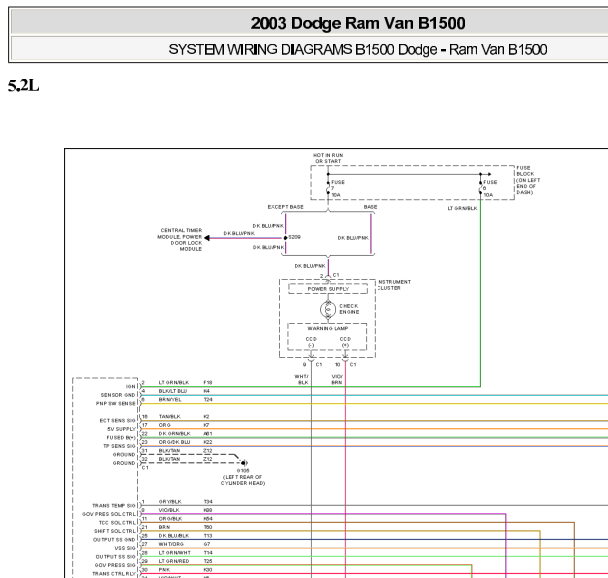Image resolution: width=608 pixels, height=578 pixels.
Task: Click the 'CCD (-)' label
Action: click(x=311, y=342)
